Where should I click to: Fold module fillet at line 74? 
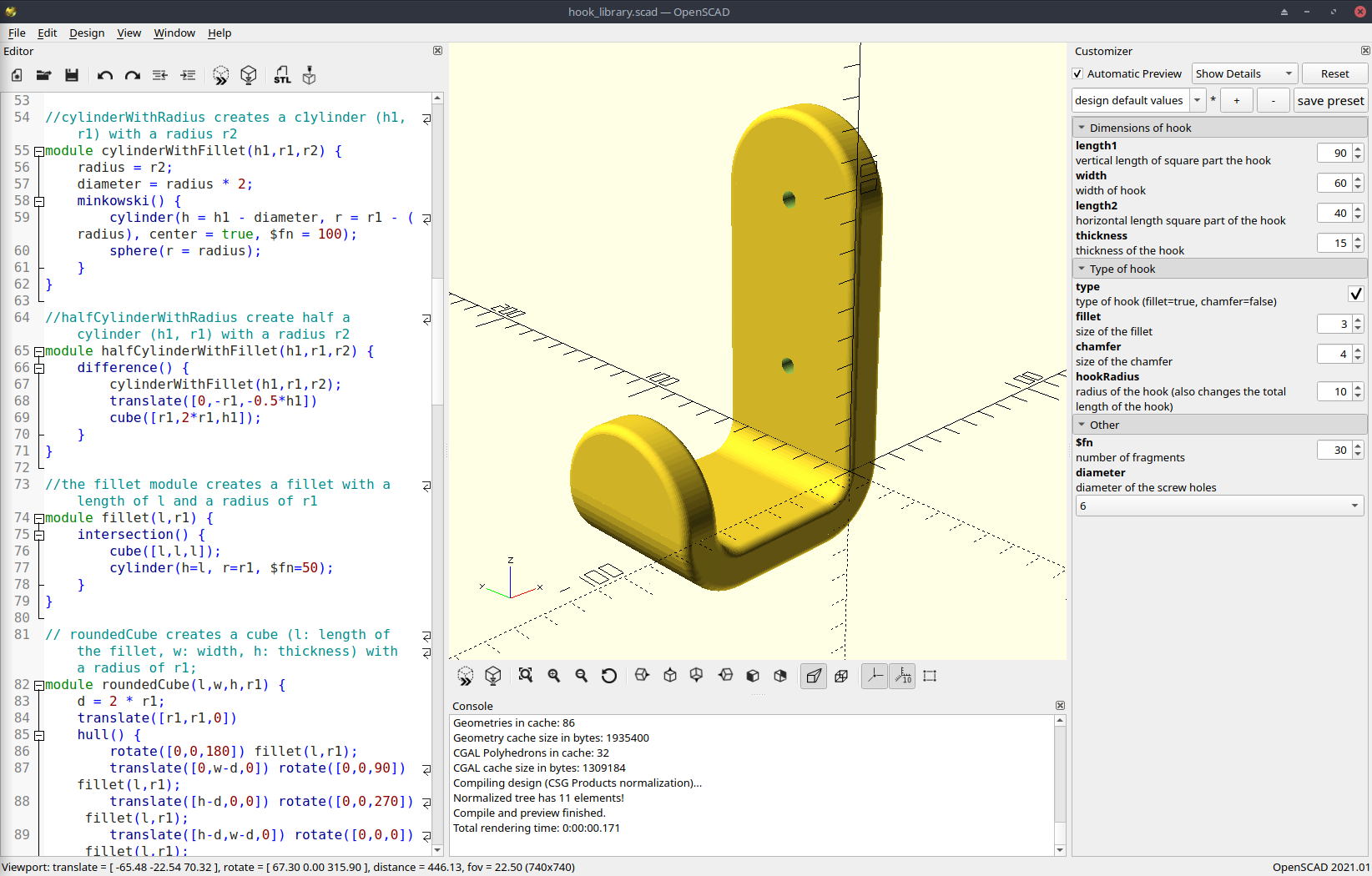tap(38, 518)
